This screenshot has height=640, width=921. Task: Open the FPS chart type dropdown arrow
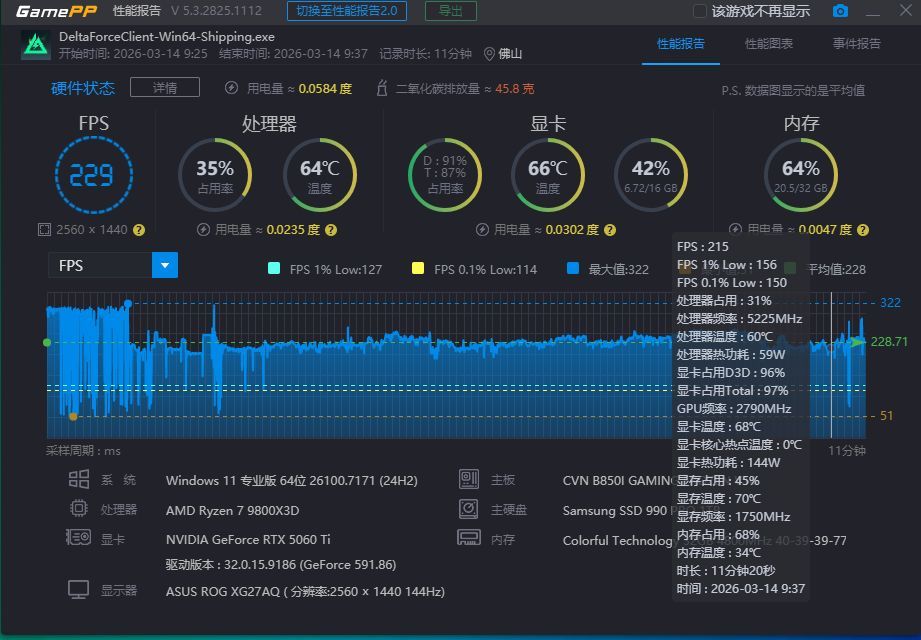pos(165,265)
